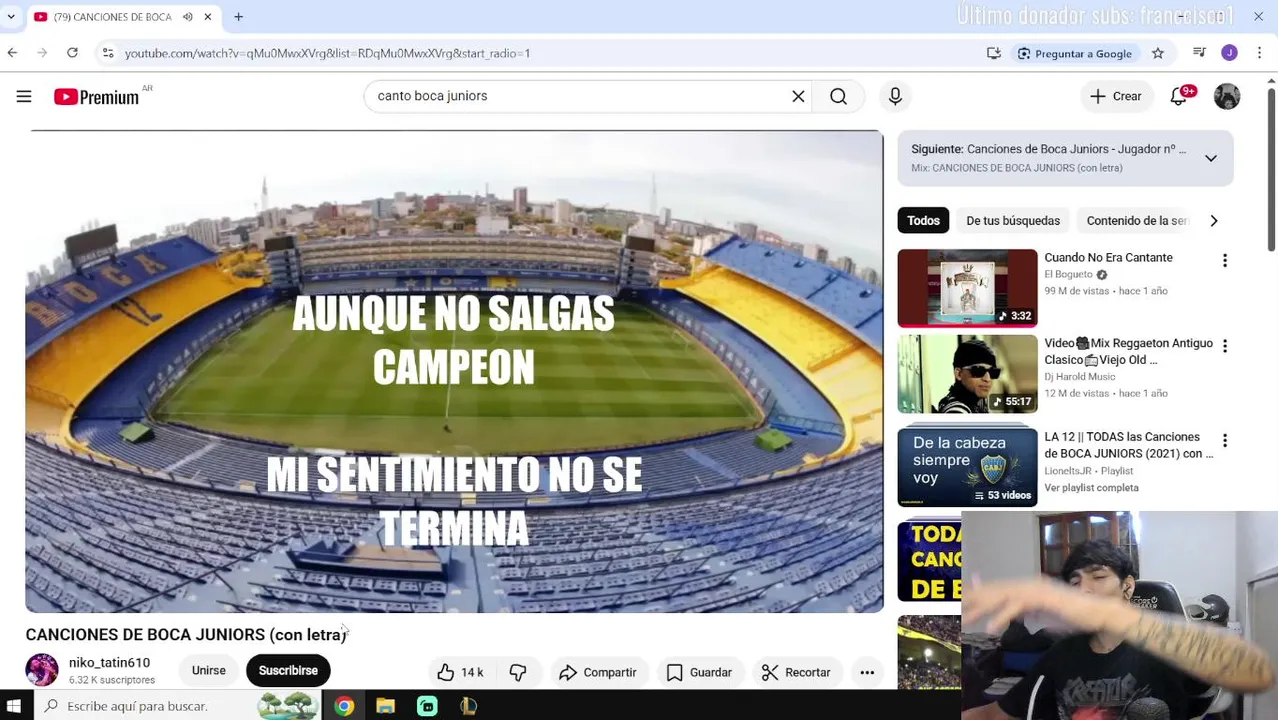Open Chrome profile J icon

coord(1229,53)
